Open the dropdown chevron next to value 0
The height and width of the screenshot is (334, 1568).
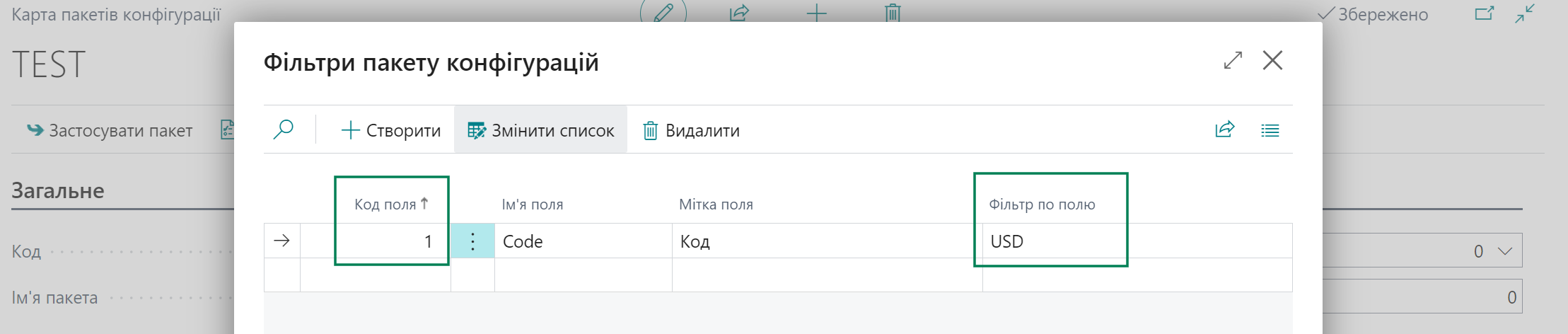tap(1505, 251)
